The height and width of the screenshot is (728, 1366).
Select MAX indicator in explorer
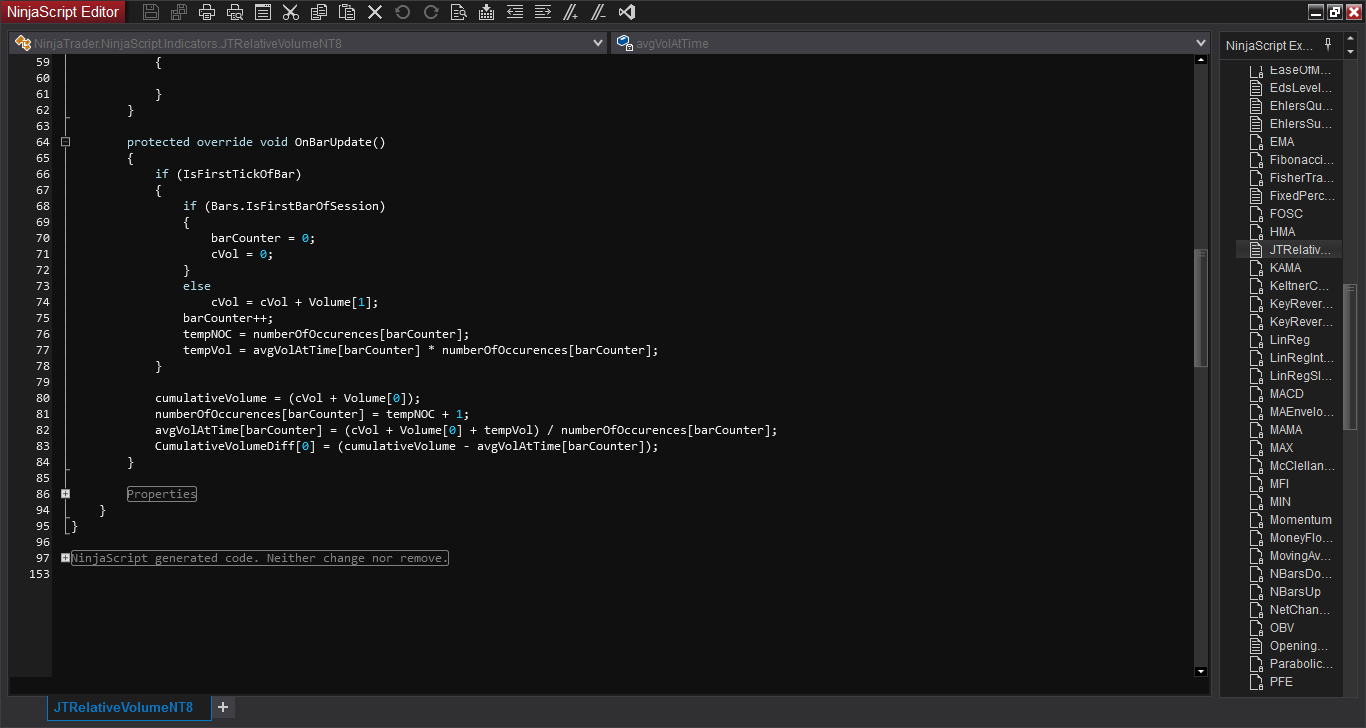1281,448
